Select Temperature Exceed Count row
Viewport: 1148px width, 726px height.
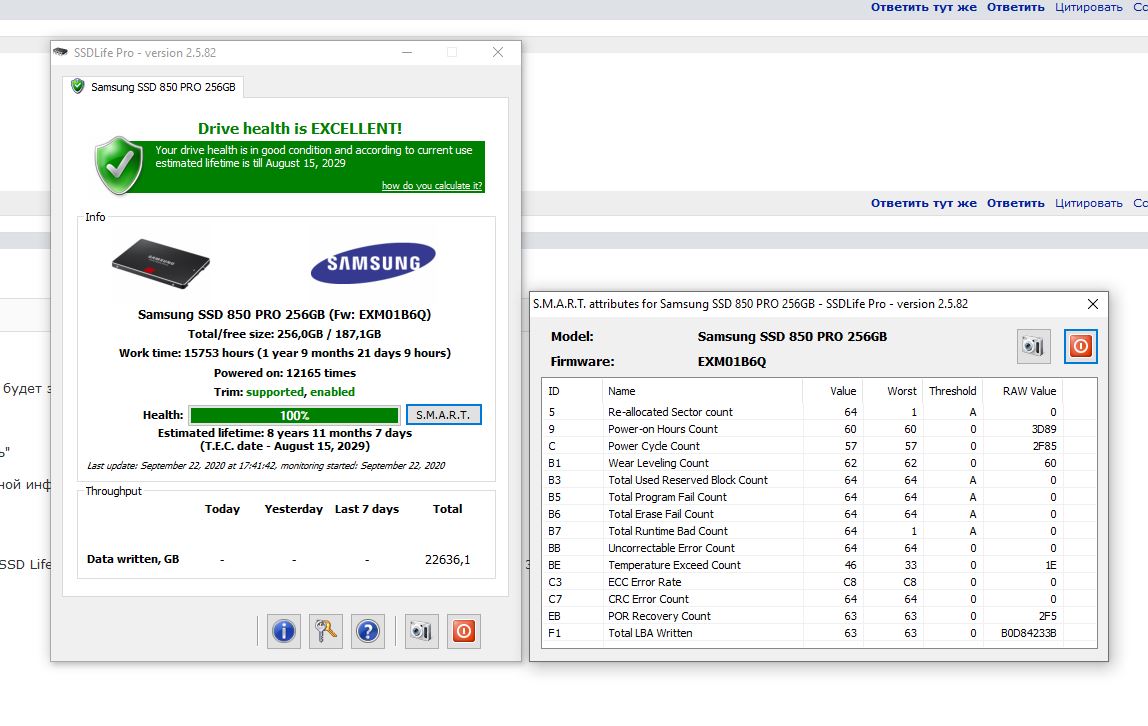(x=819, y=565)
